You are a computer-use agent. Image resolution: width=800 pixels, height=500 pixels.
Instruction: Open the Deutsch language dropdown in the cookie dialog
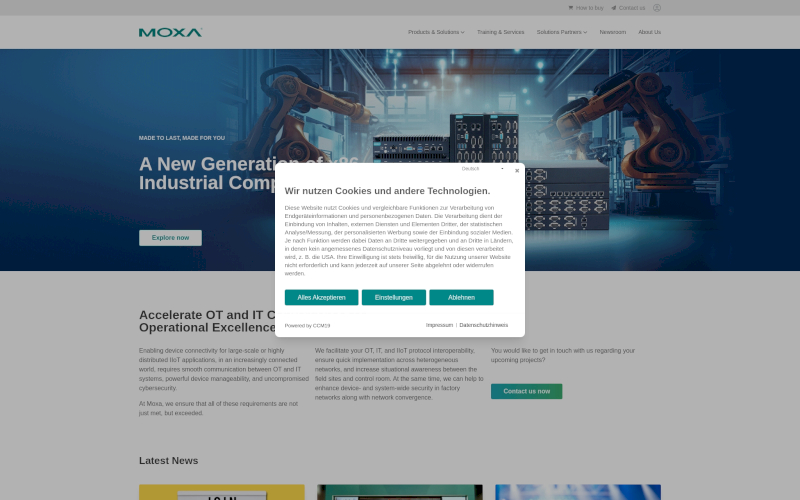coord(483,169)
